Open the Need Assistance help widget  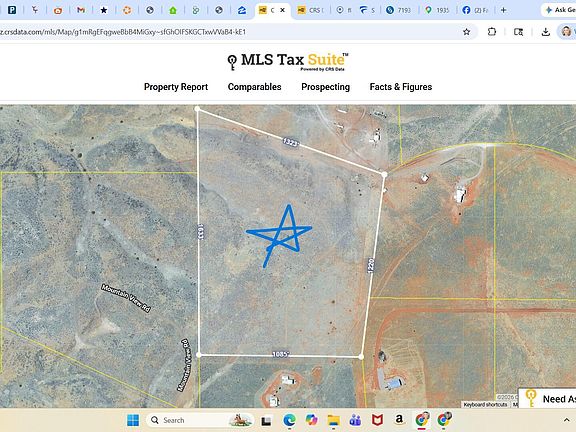(548, 399)
